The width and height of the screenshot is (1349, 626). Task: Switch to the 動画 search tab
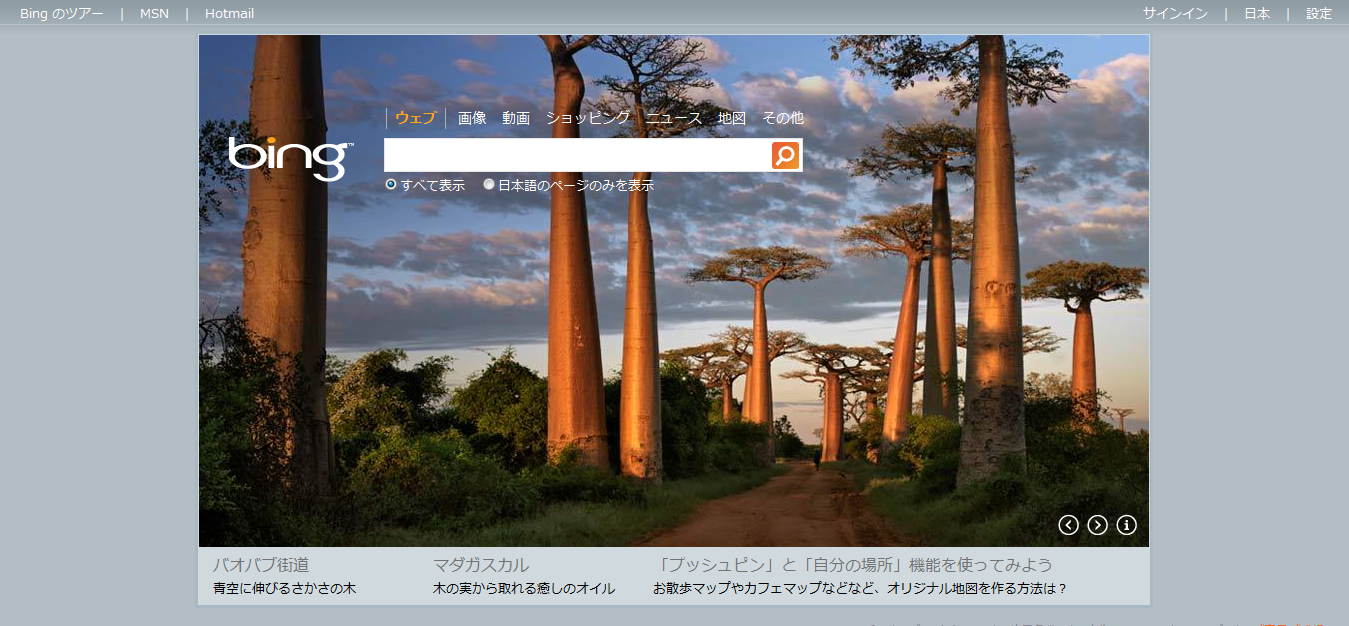coord(516,118)
